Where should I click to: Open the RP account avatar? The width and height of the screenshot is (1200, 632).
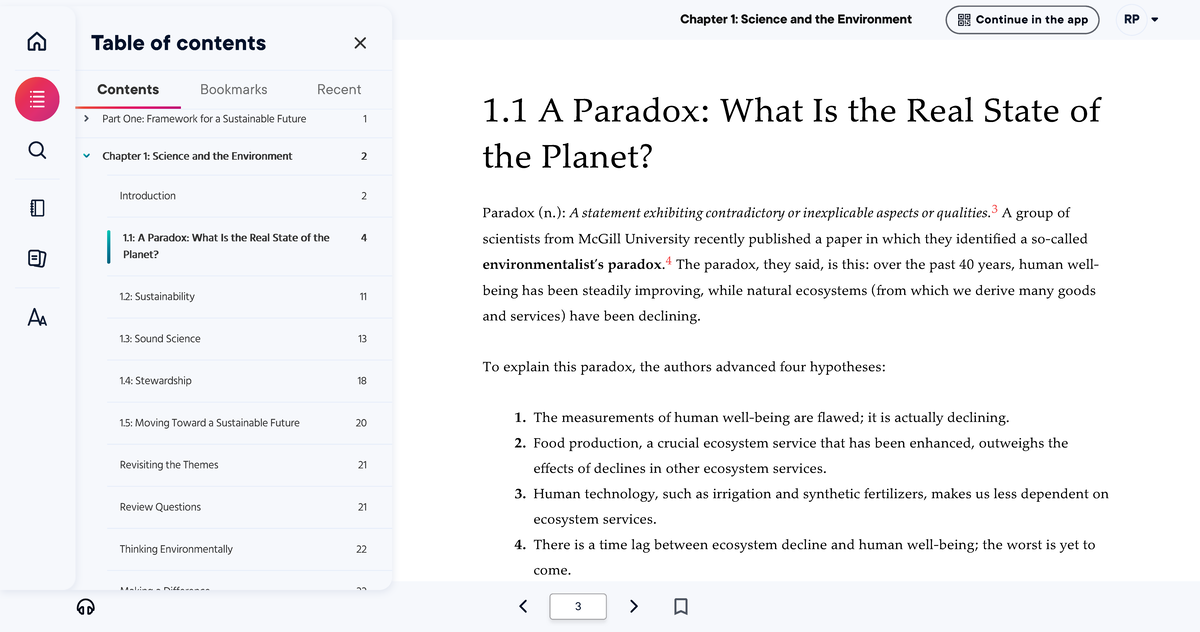tap(1131, 19)
